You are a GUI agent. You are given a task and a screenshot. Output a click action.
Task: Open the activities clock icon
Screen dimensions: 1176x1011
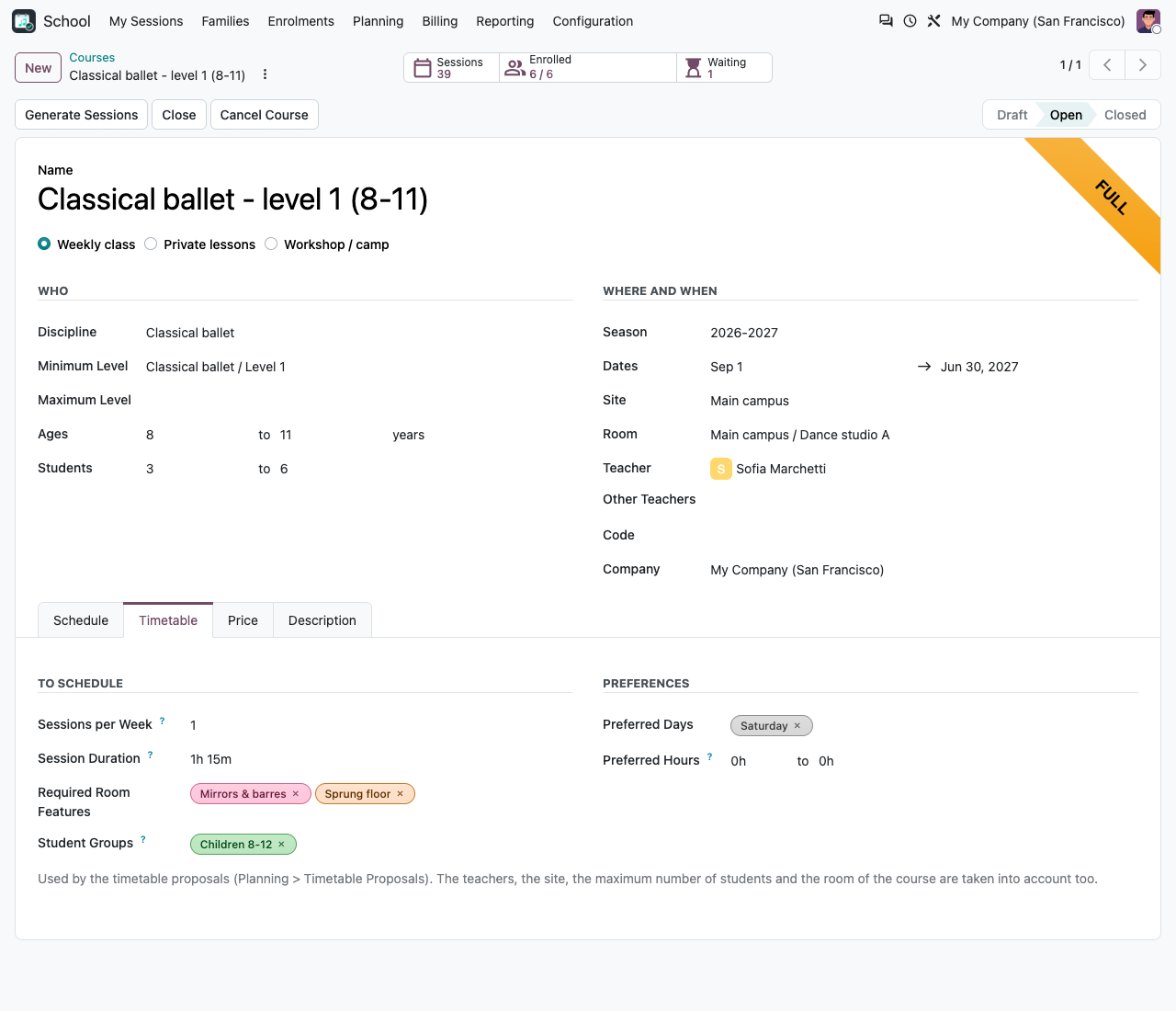910,20
